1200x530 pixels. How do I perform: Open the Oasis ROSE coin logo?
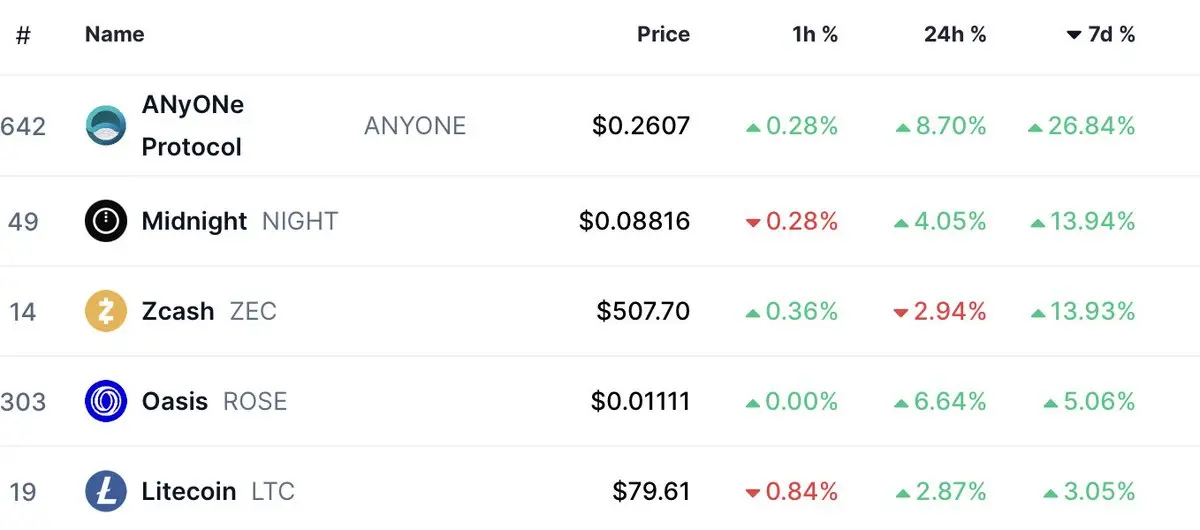coord(106,401)
